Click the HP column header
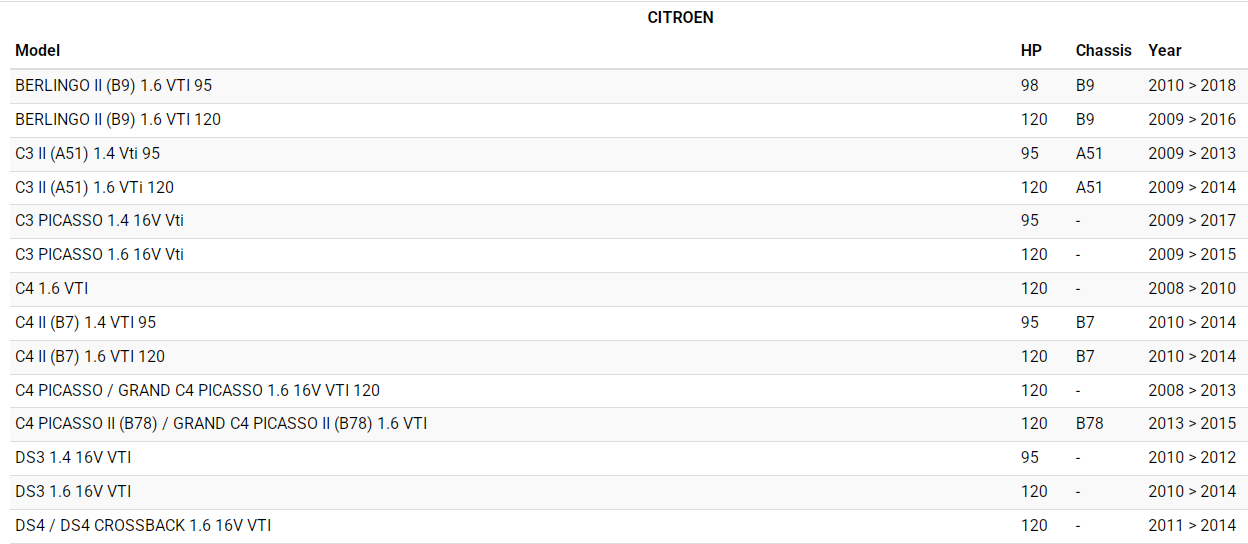This screenshot has width=1248, height=544. pos(1031,50)
